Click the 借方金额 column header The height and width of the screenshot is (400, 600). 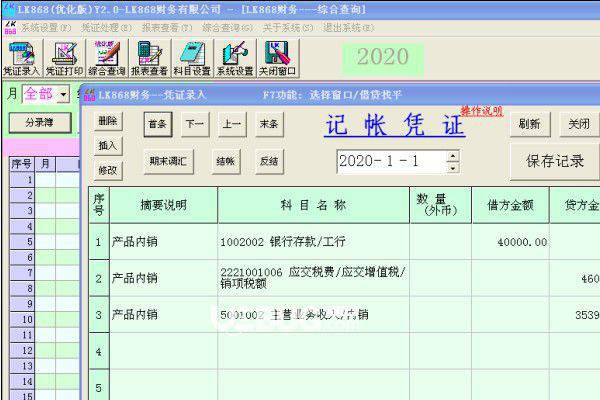tap(510, 205)
